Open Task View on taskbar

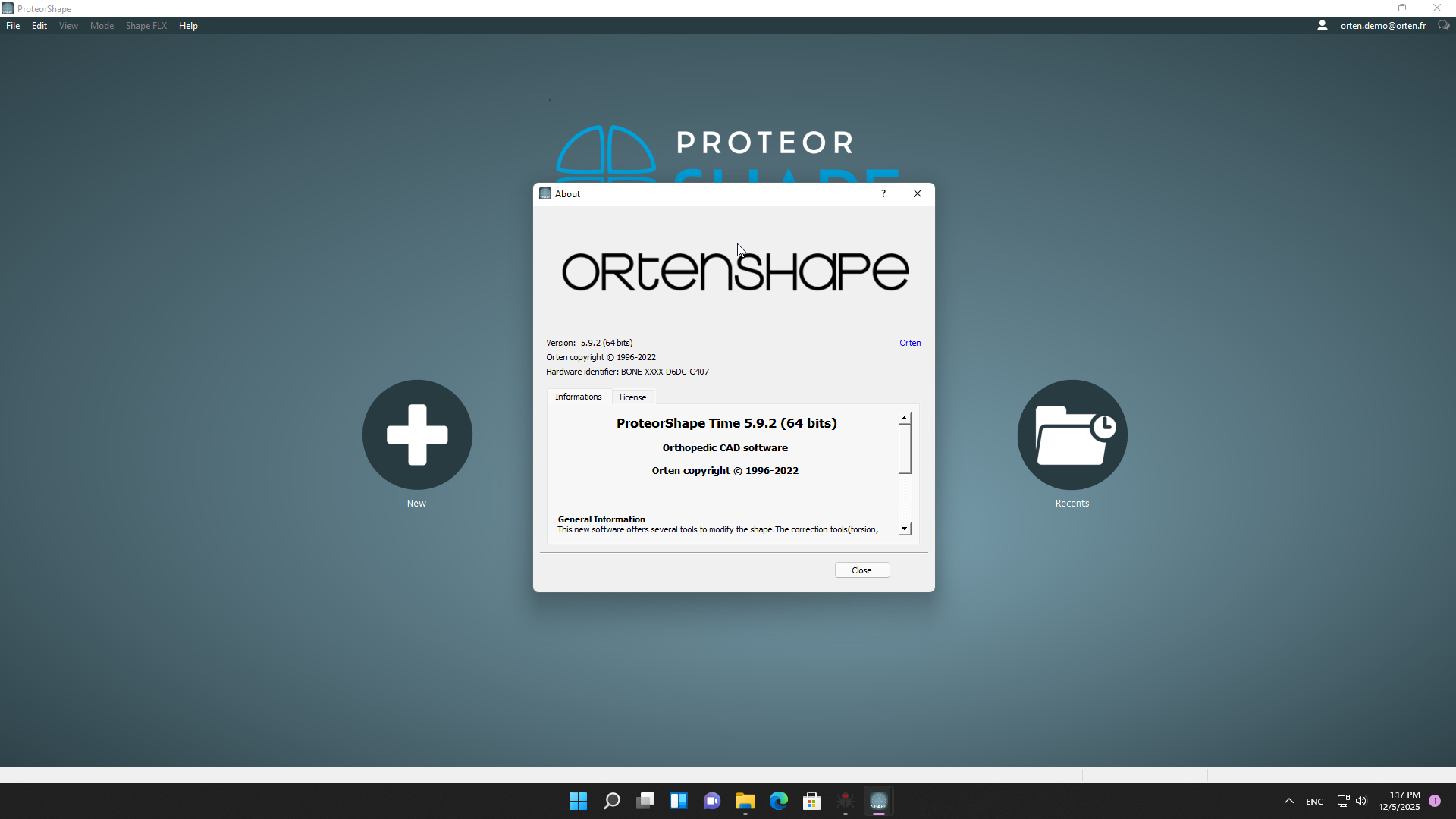(645, 802)
